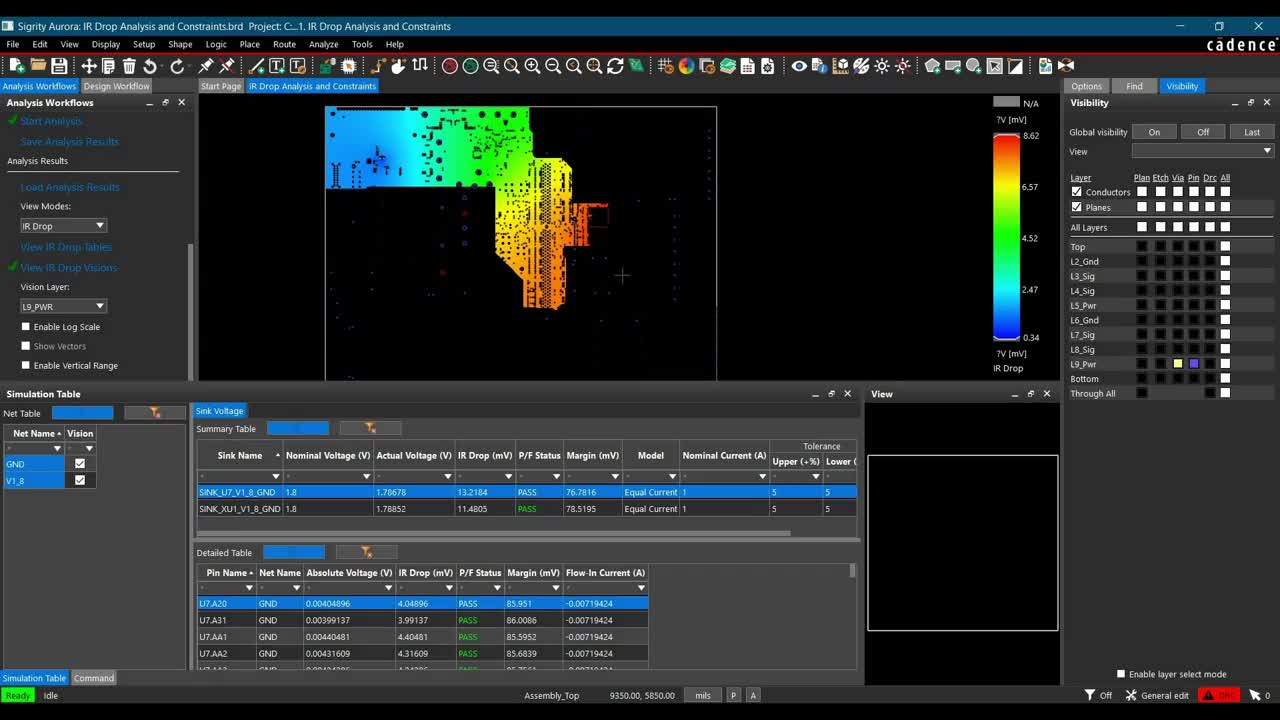Toggle Vision checkbox for V1_8 net
This screenshot has height=720, width=1280.
coord(80,480)
